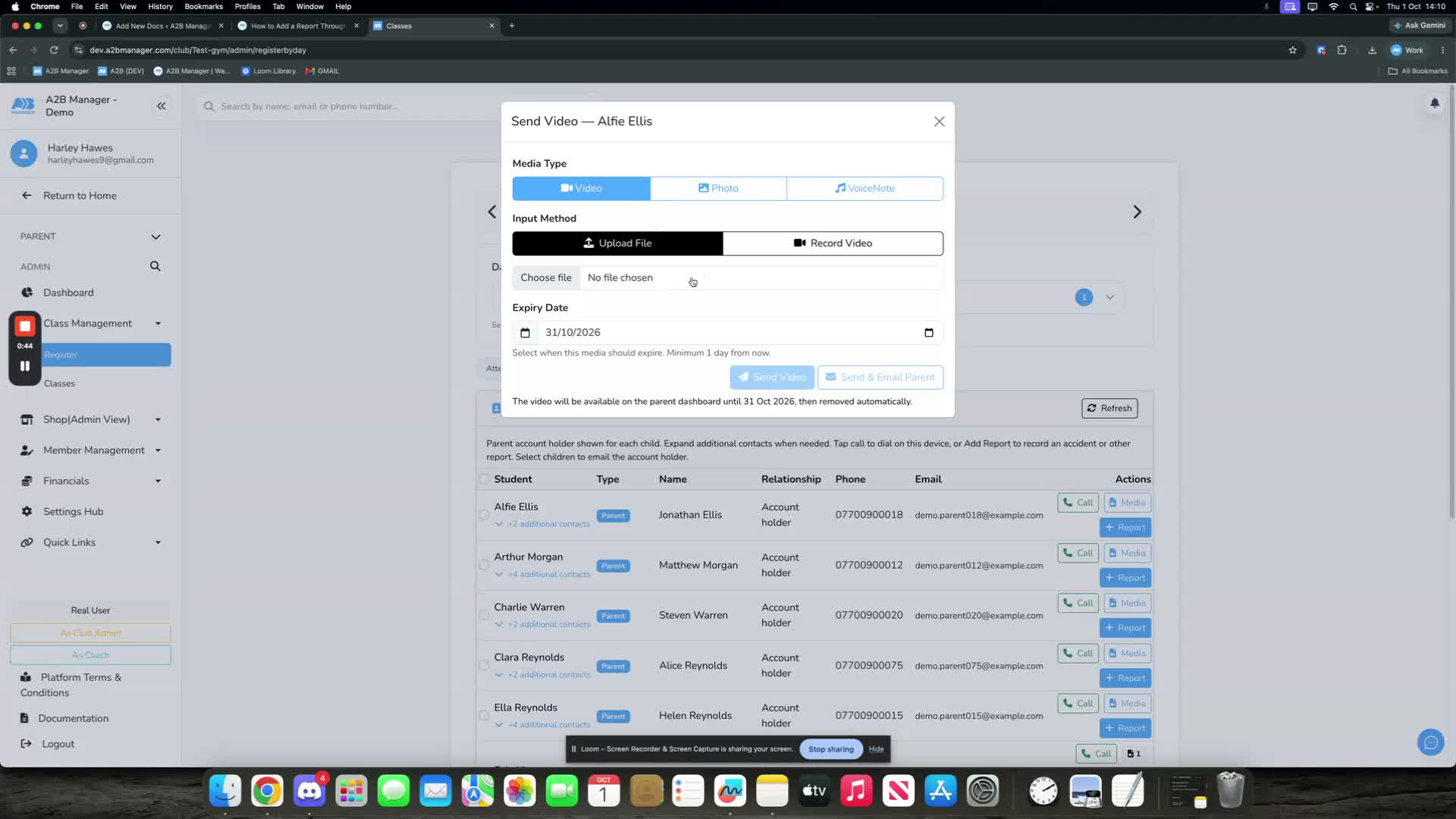This screenshot has width=1456, height=819.
Task: Open the Discord app in the dock
Action: [309, 792]
